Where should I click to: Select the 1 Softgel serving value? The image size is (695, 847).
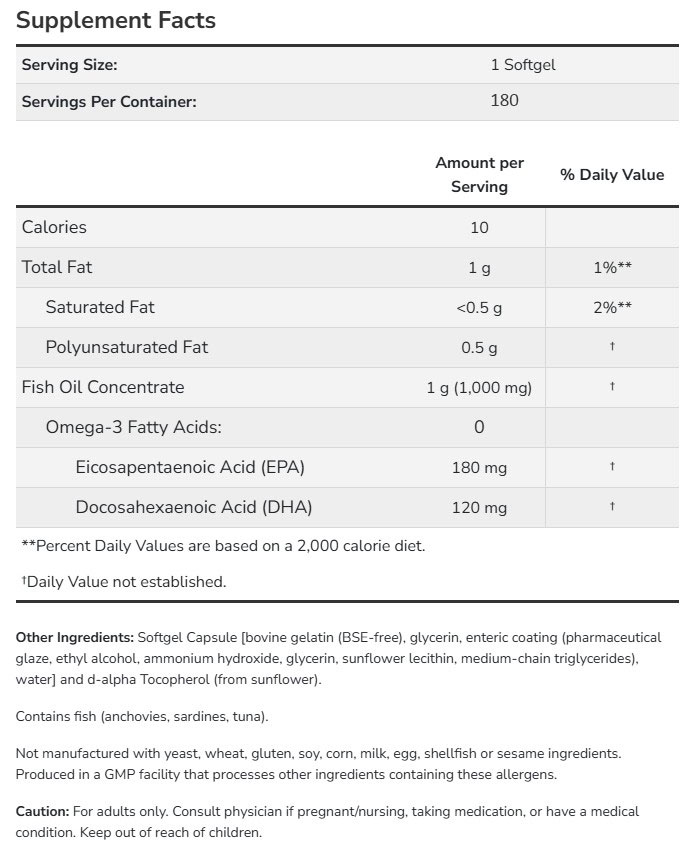coord(523,65)
